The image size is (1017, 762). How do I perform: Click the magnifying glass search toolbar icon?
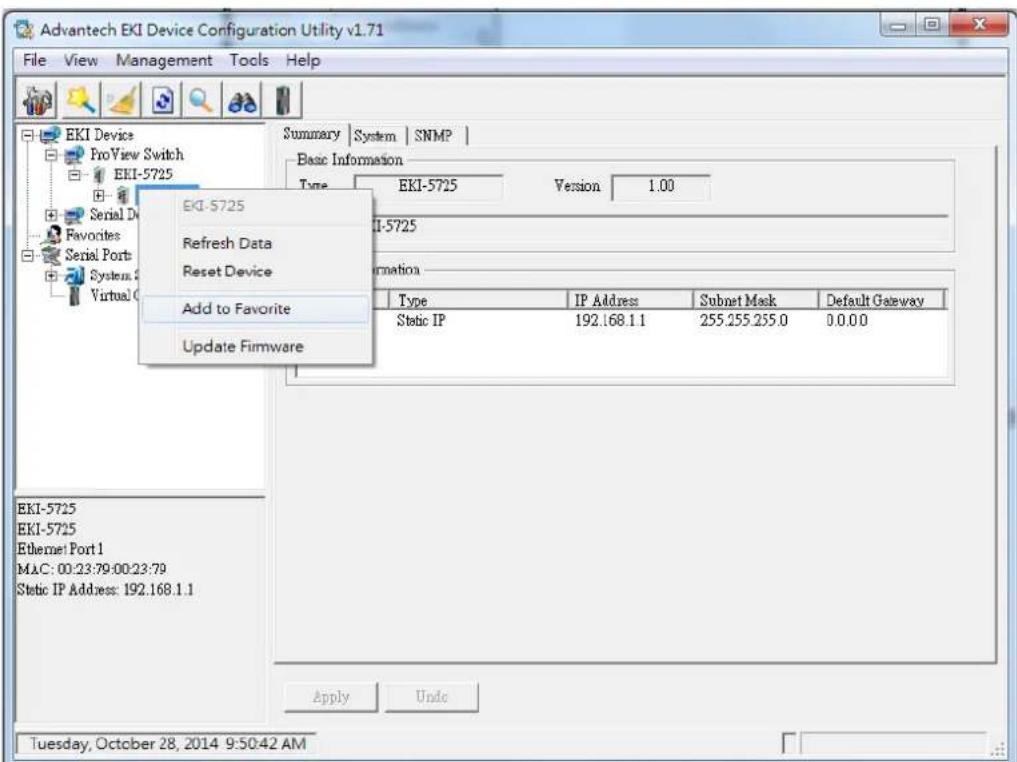pos(201,101)
